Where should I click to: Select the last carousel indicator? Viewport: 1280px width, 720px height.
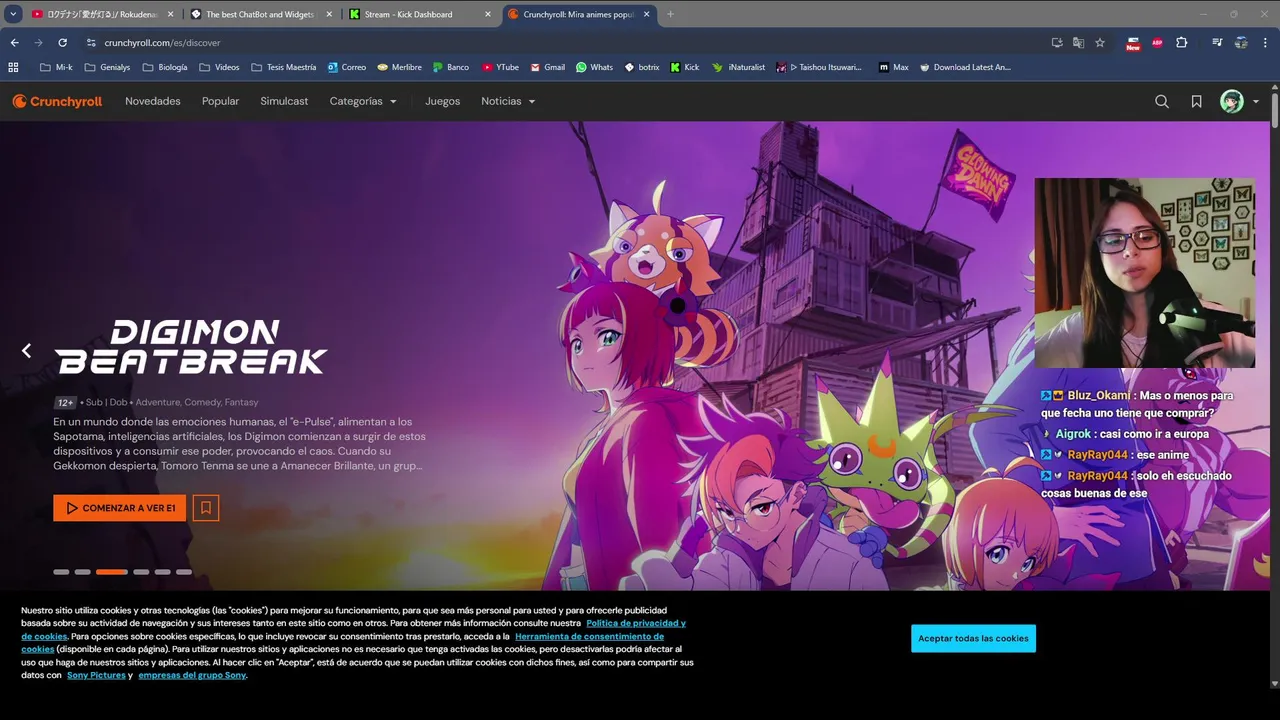click(184, 572)
